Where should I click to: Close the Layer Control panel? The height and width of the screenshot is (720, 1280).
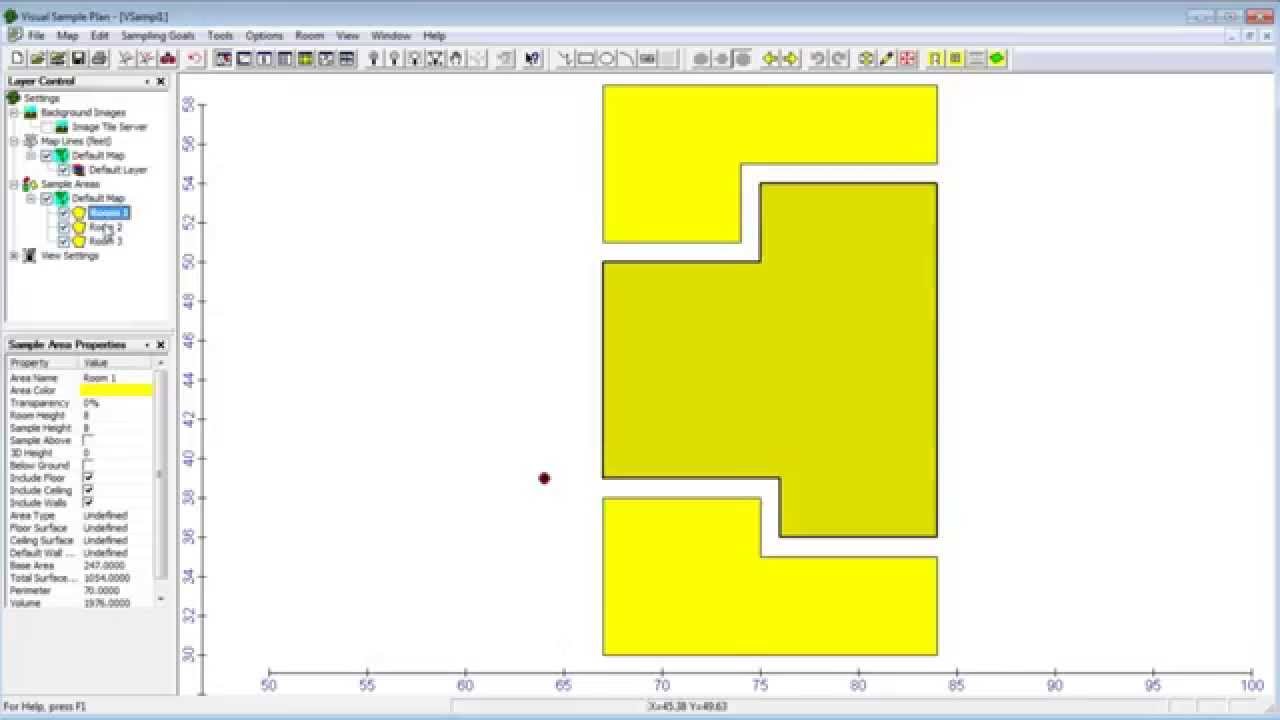click(x=161, y=81)
